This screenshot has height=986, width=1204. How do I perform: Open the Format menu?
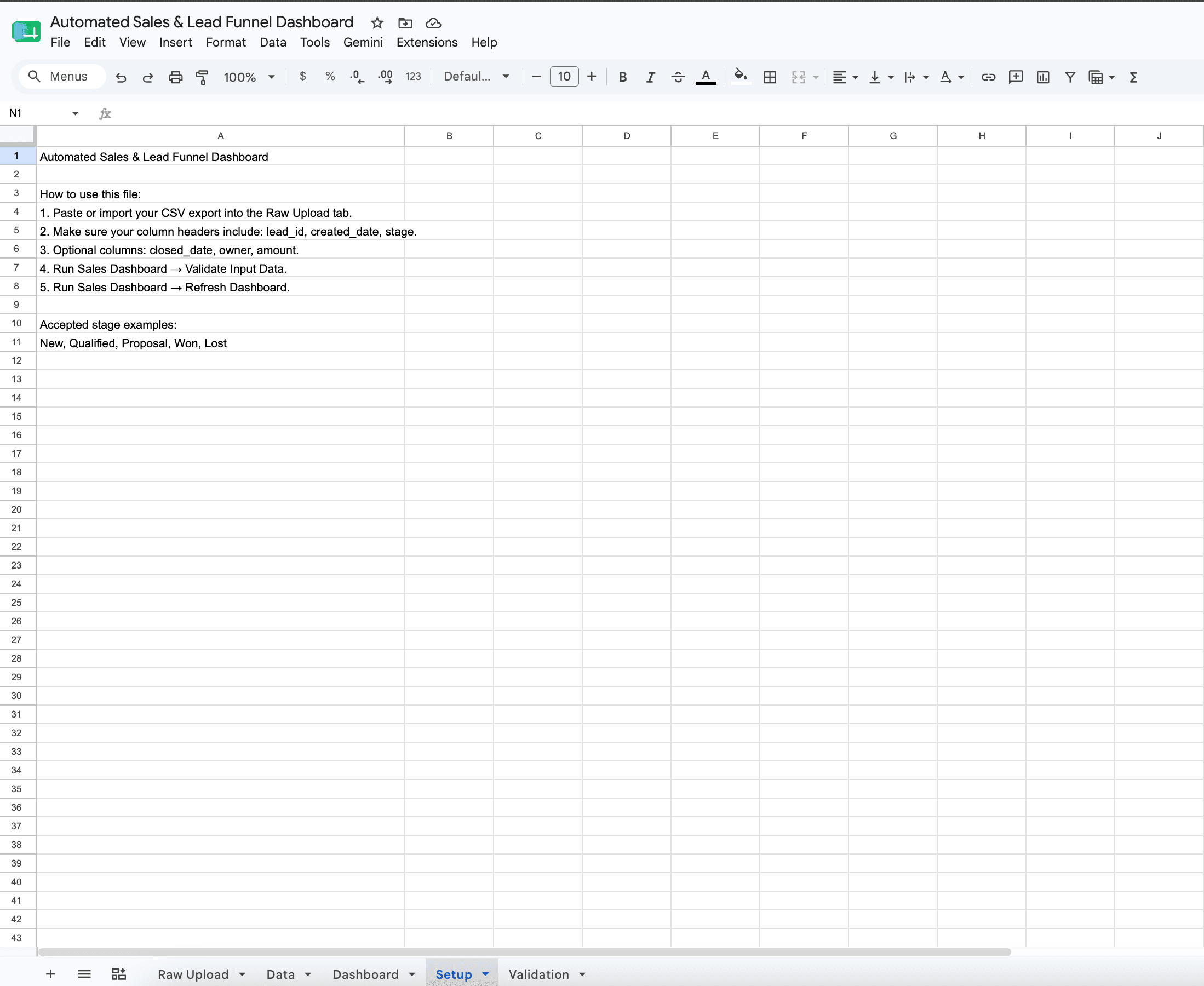pos(226,43)
